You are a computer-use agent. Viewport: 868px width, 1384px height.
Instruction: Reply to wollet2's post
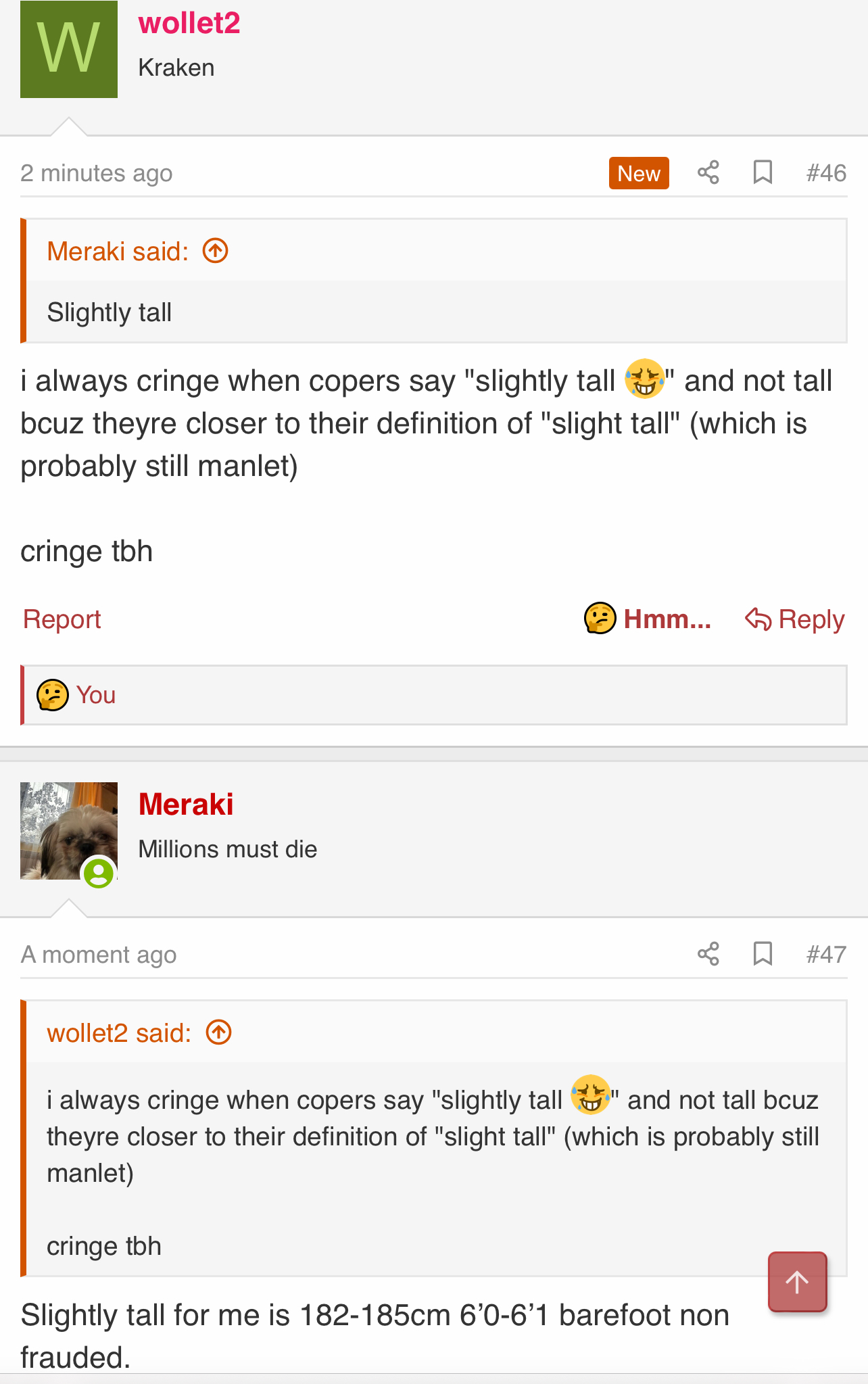[x=795, y=619]
